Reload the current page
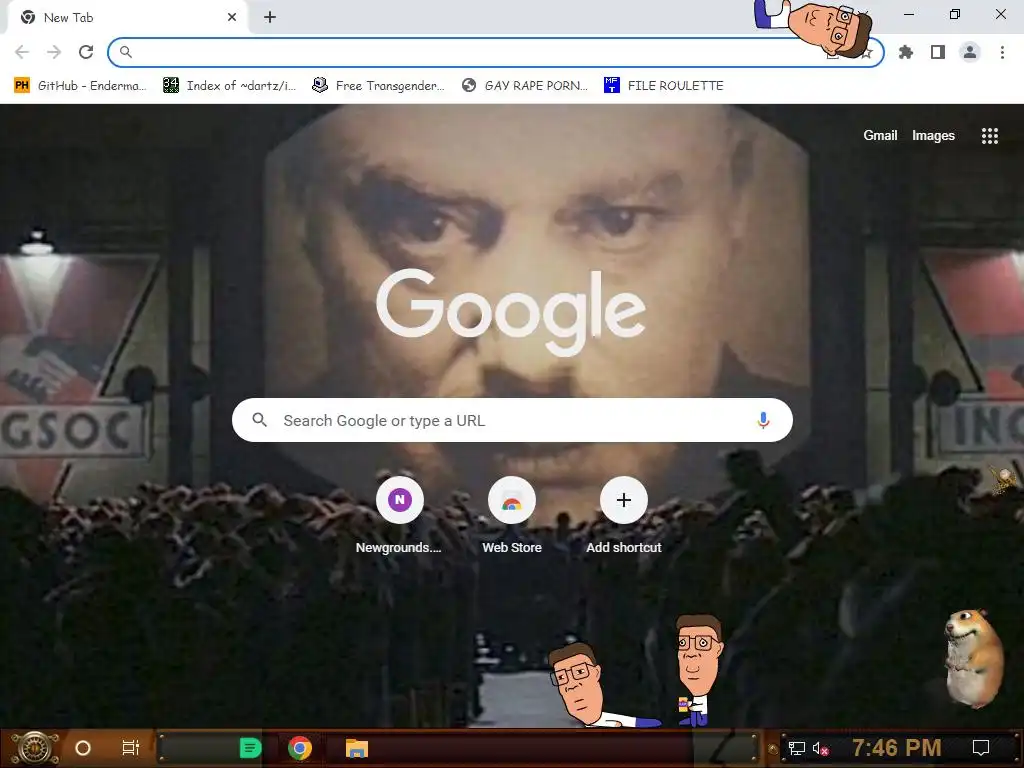This screenshot has width=1024, height=768. pos(86,52)
